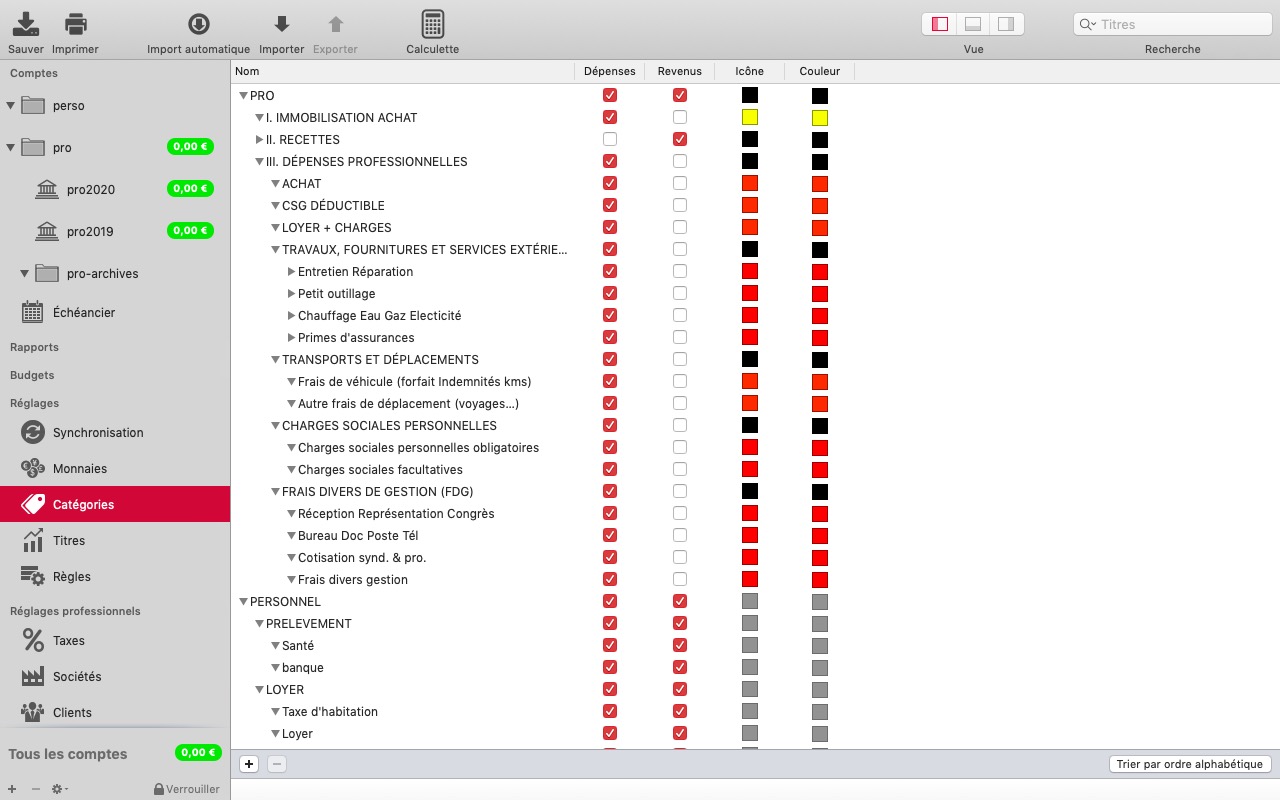
Task: Collapse the pro-archives folder in sidebar
Action: tap(25, 273)
